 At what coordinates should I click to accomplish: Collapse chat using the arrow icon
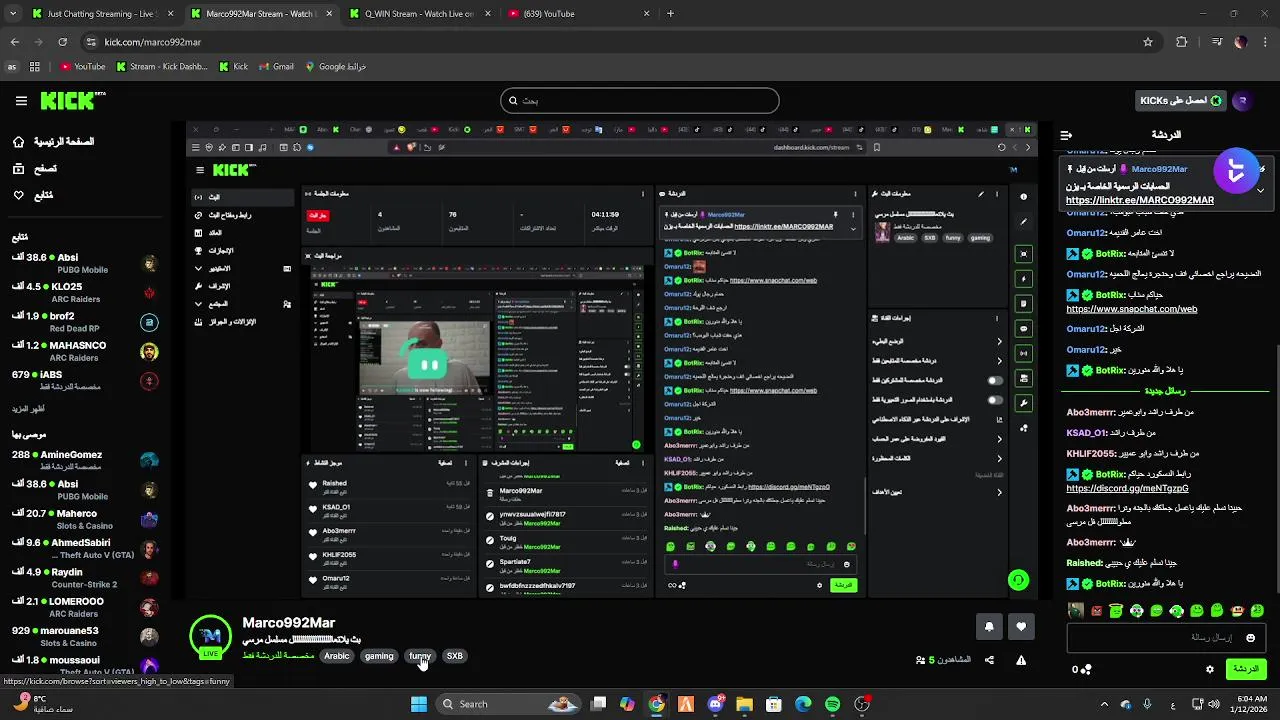pyautogui.click(x=1066, y=135)
